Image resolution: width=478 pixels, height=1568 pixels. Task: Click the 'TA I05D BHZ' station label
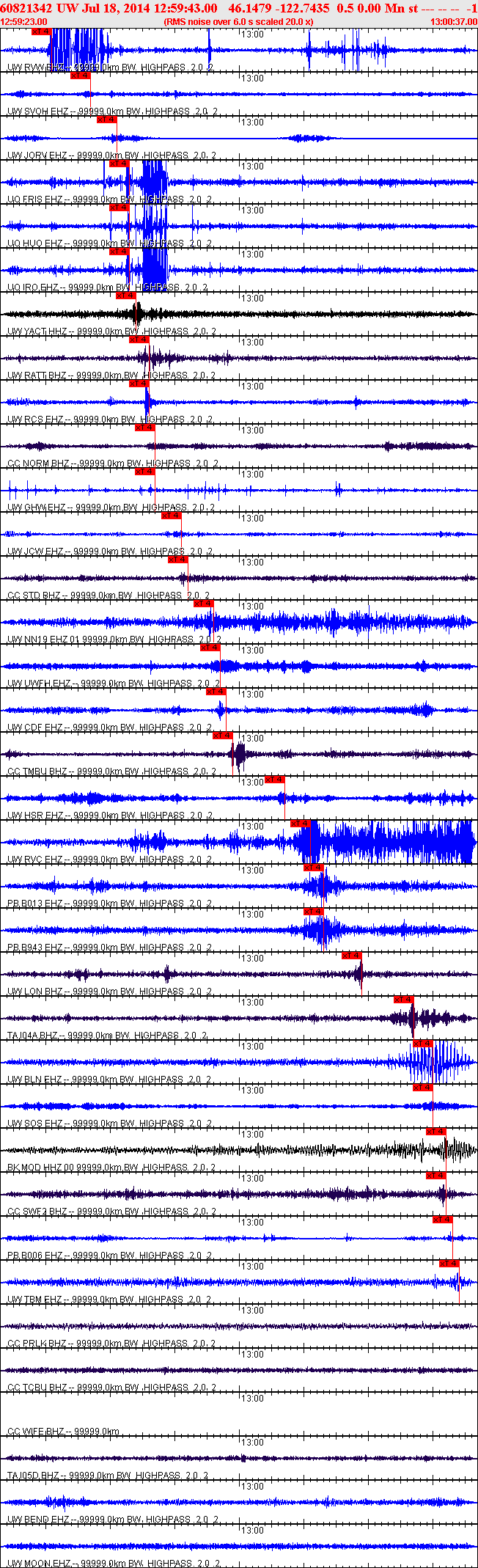[34, 1476]
